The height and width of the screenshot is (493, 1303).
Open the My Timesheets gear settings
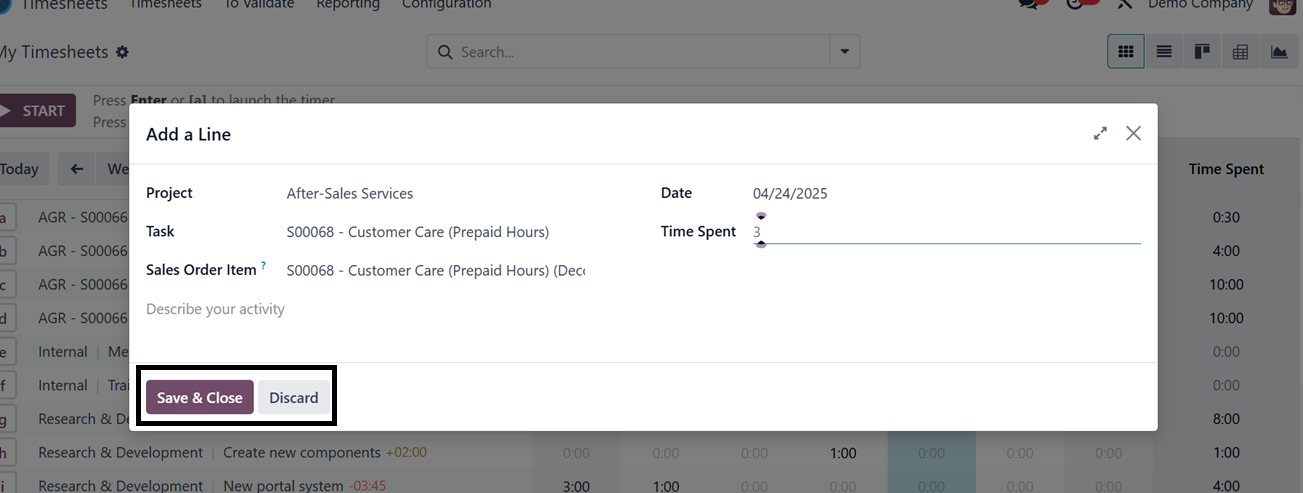(122, 52)
